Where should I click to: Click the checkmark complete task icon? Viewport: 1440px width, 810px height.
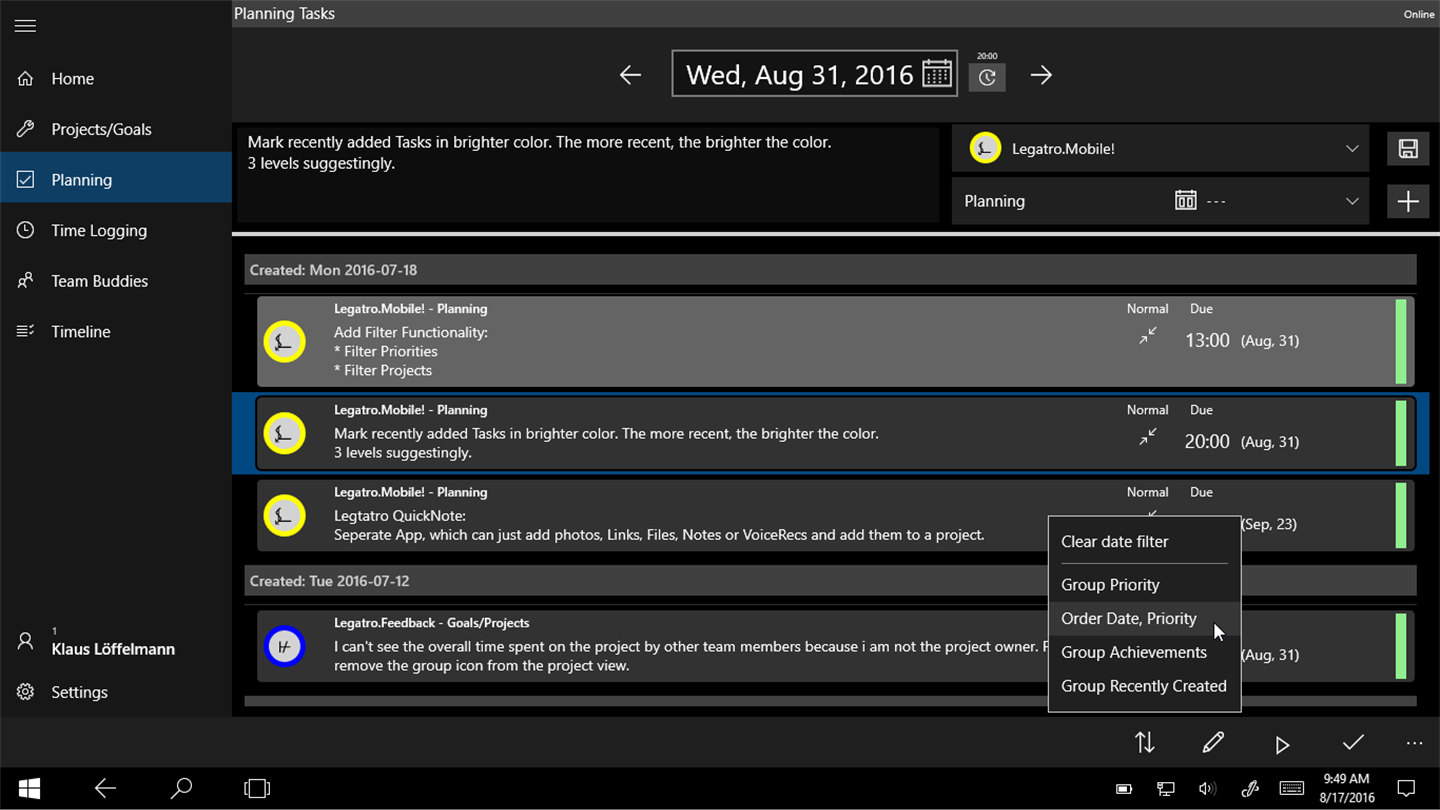point(1353,743)
